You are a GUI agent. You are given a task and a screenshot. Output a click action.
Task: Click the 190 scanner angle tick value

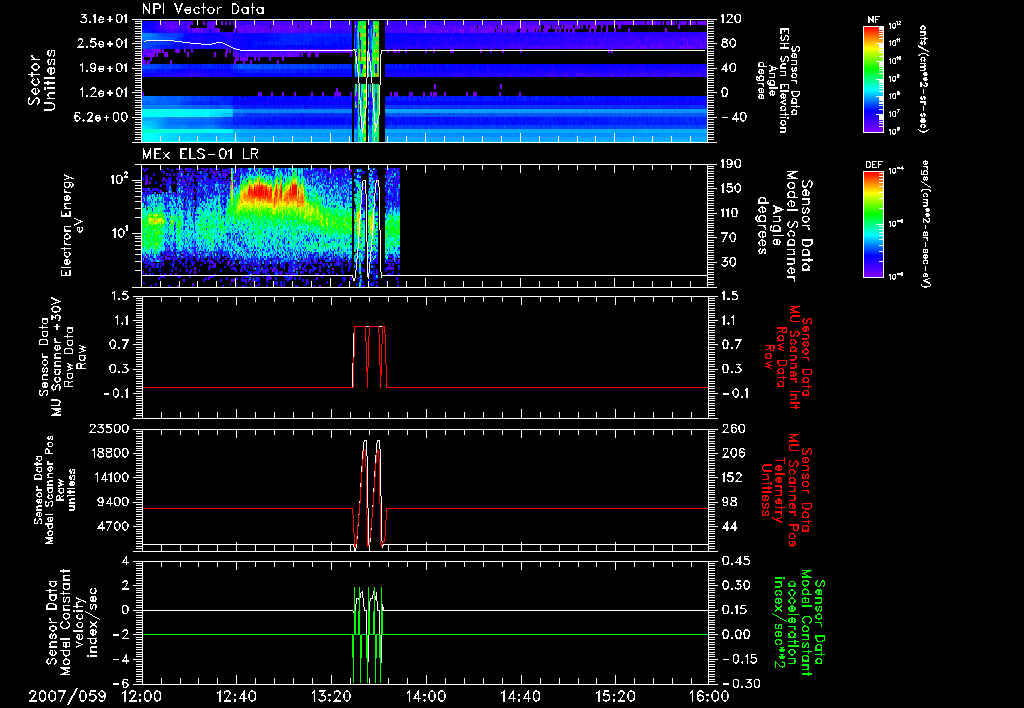(732, 164)
